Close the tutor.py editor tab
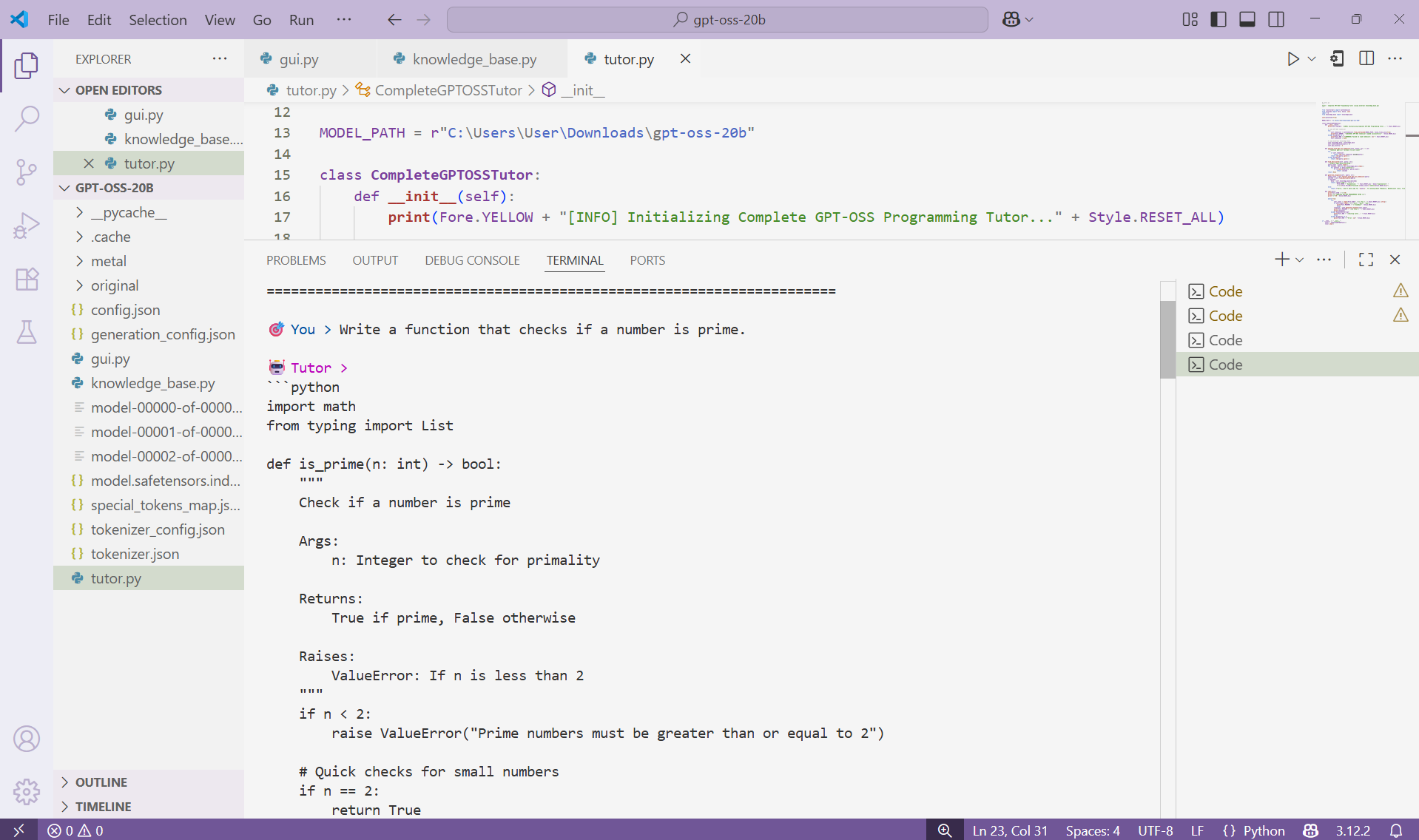Screen dimensions: 1419x840 (686, 58)
